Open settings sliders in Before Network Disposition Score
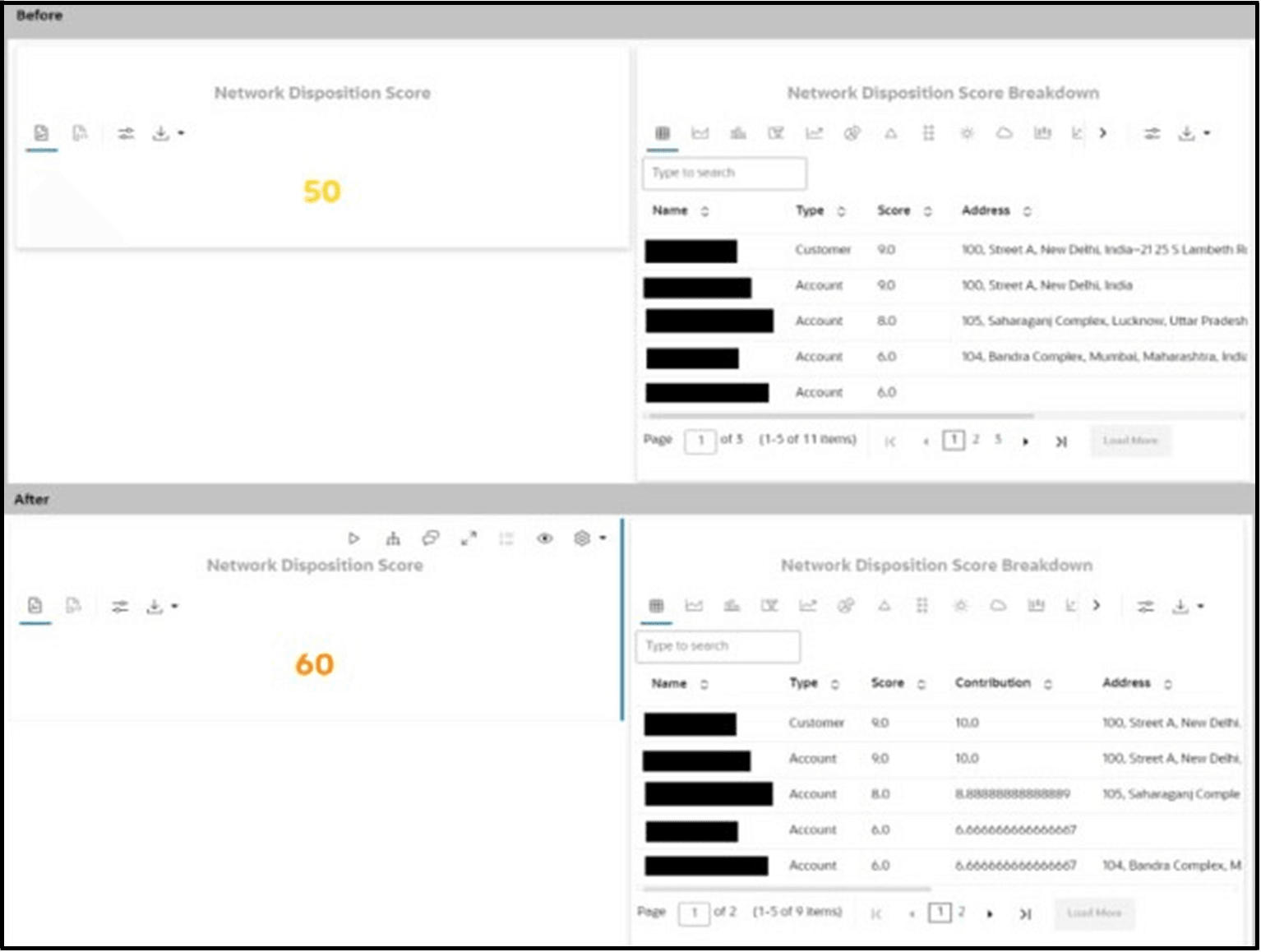1261x952 pixels. [x=126, y=133]
